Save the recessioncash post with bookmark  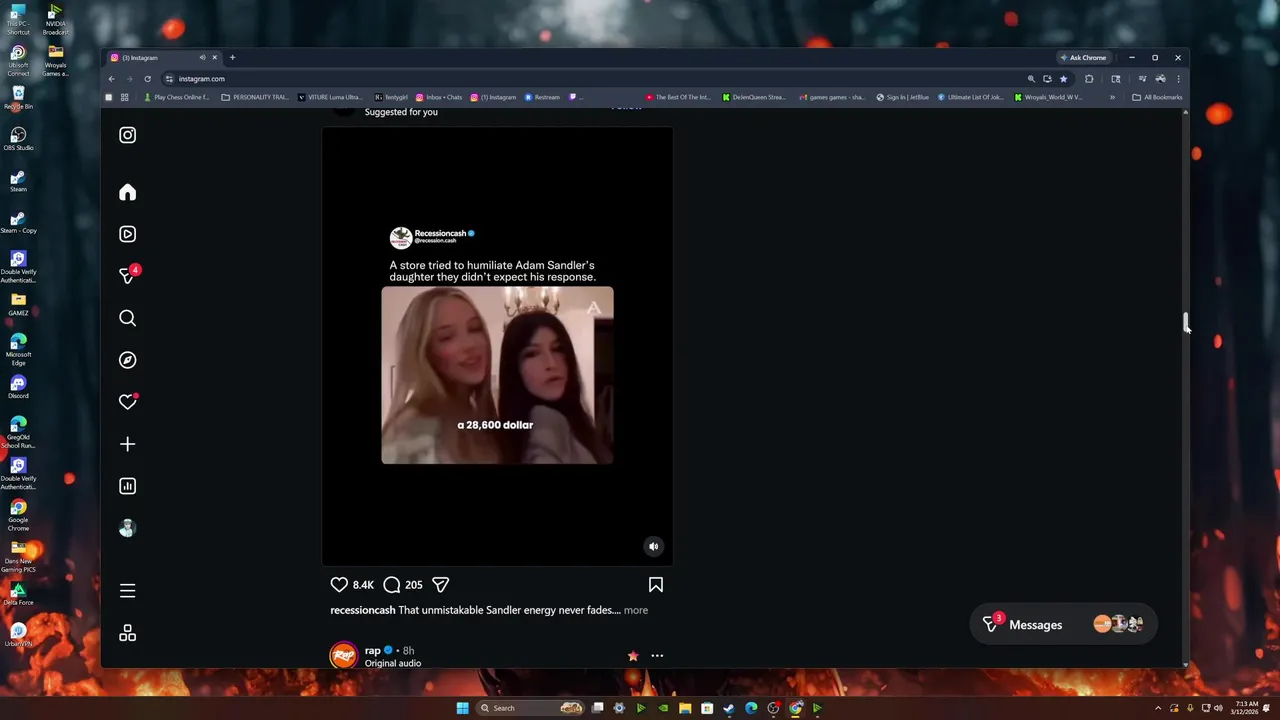[656, 585]
